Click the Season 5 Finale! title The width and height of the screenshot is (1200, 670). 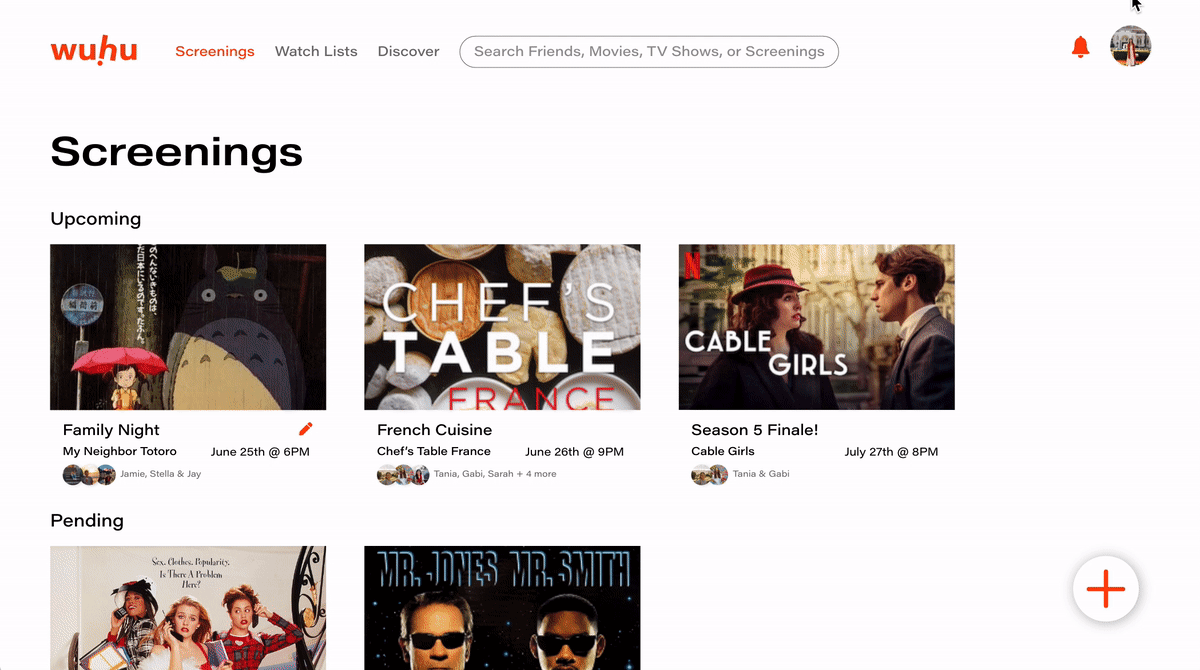click(x=754, y=430)
